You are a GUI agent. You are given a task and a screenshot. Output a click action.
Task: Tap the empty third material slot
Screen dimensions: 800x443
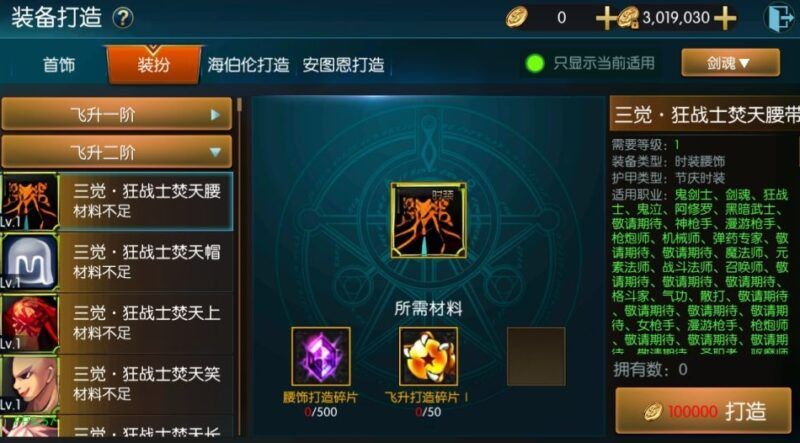(x=536, y=356)
